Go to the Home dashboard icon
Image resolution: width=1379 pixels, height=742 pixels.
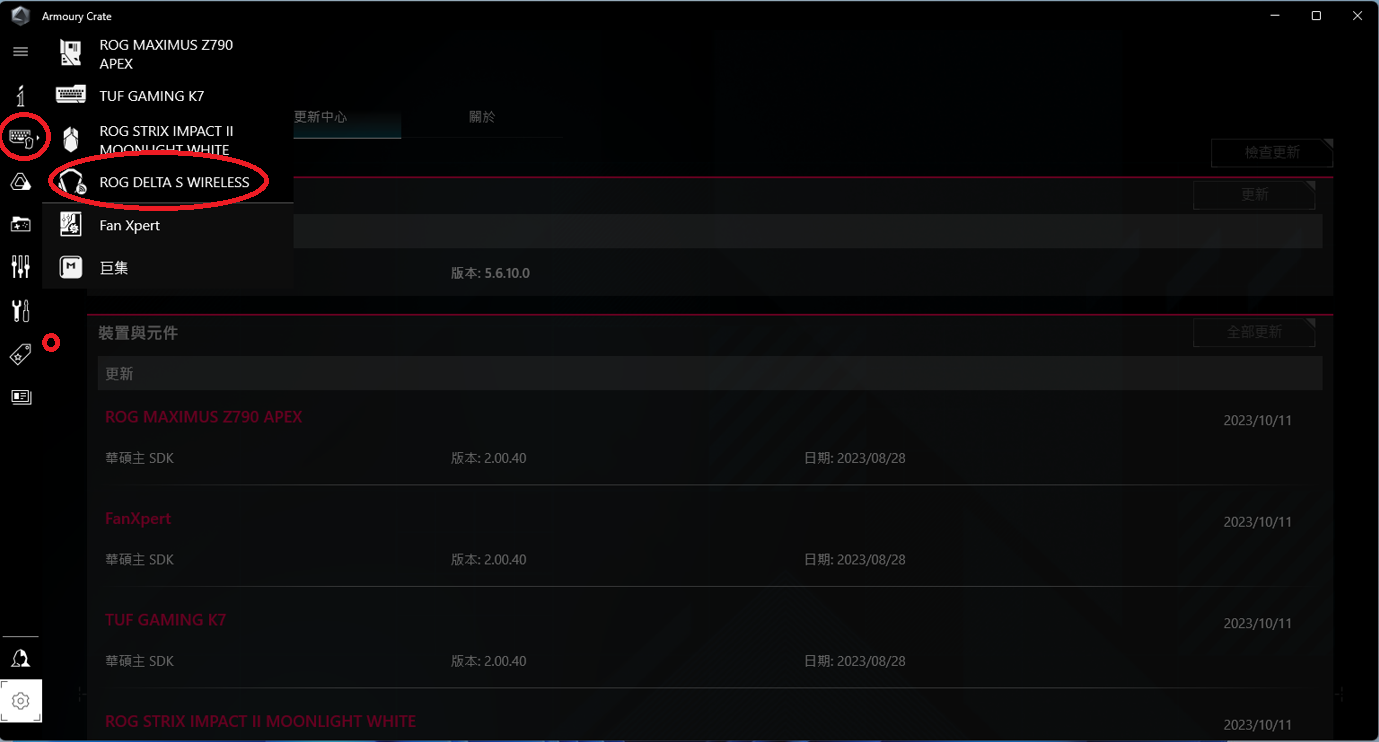pyautogui.click(x=20, y=95)
